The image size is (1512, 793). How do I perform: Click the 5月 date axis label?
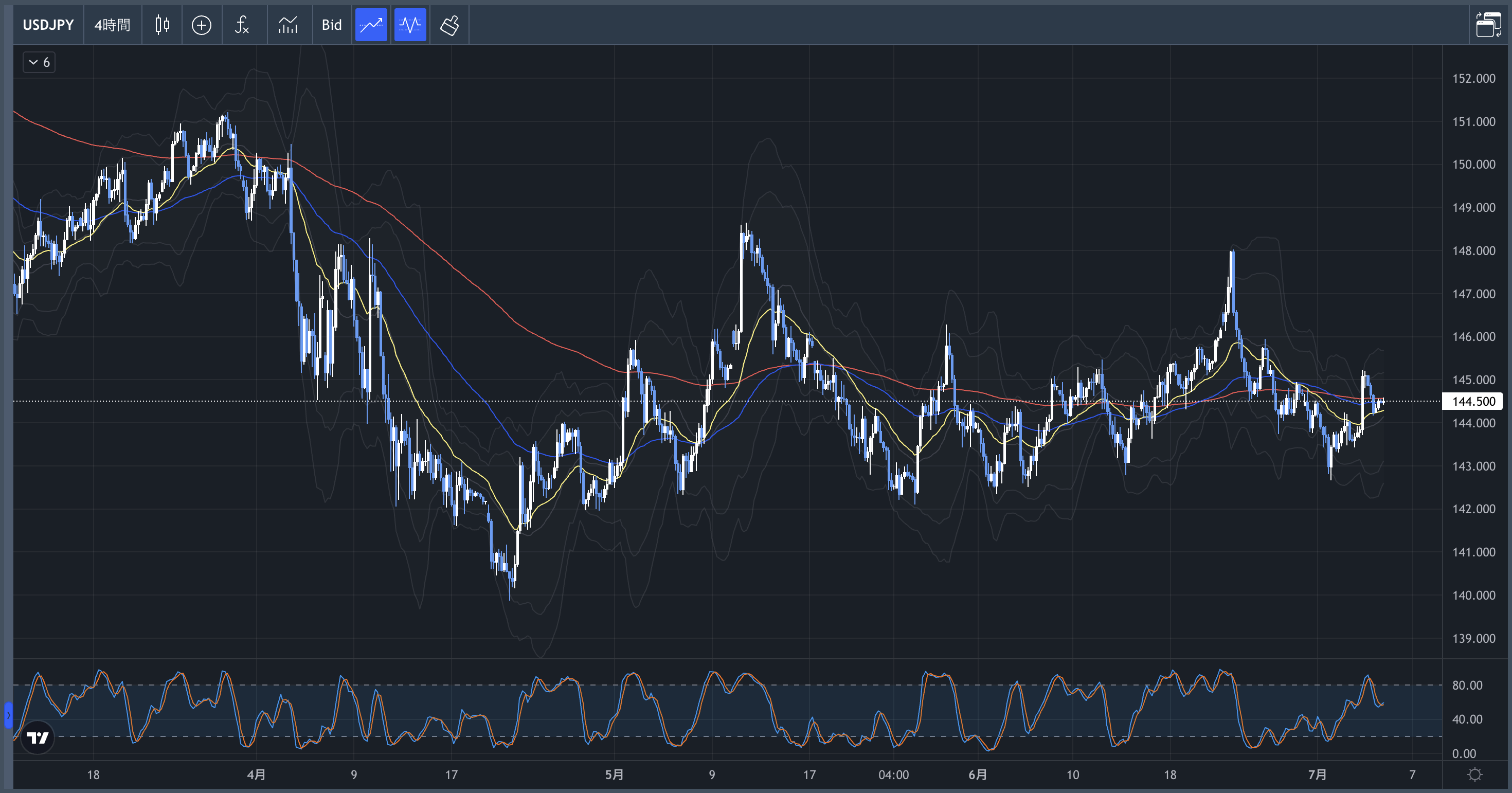click(614, 775)
